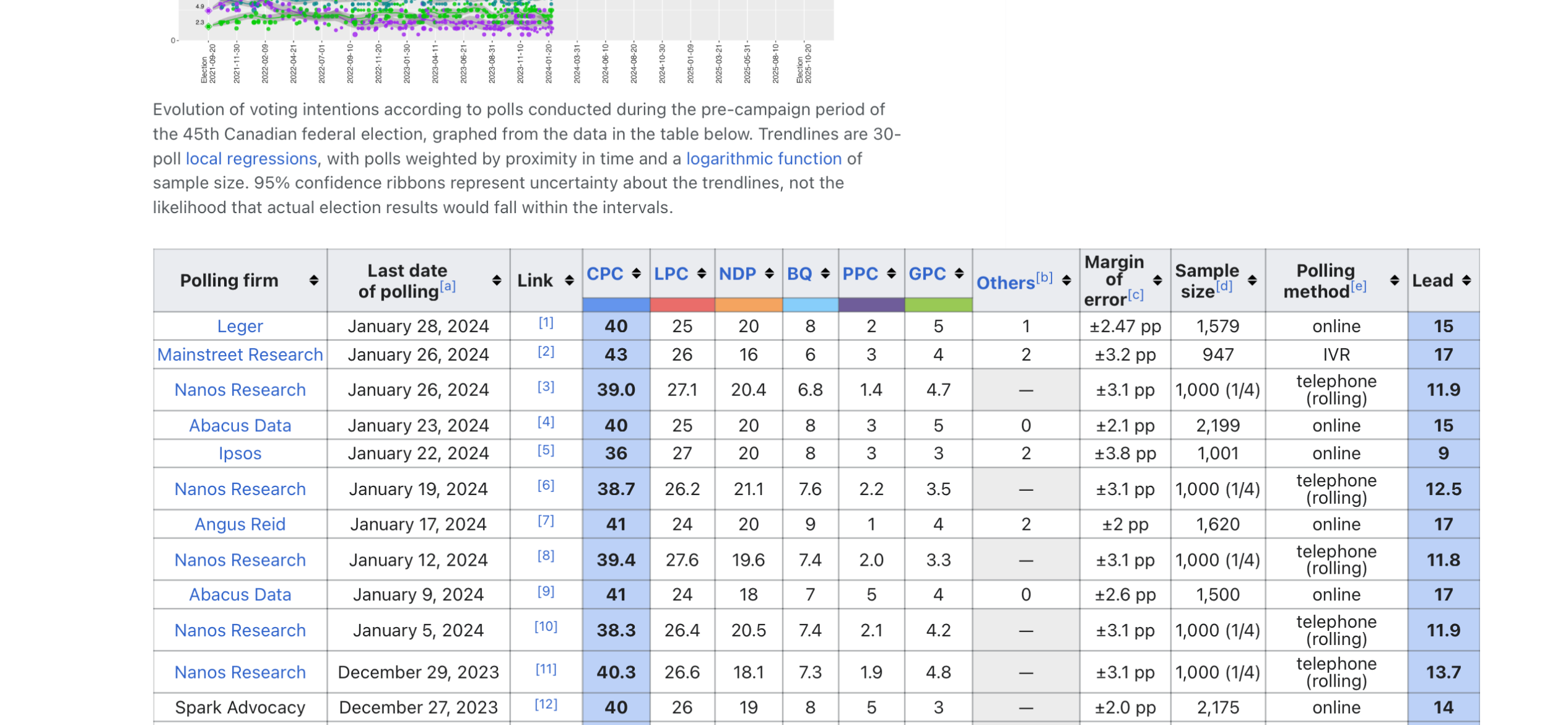Sort by GPC column arrows
Viewport: 1568px width, 725px height.
(x=959, y=273)
